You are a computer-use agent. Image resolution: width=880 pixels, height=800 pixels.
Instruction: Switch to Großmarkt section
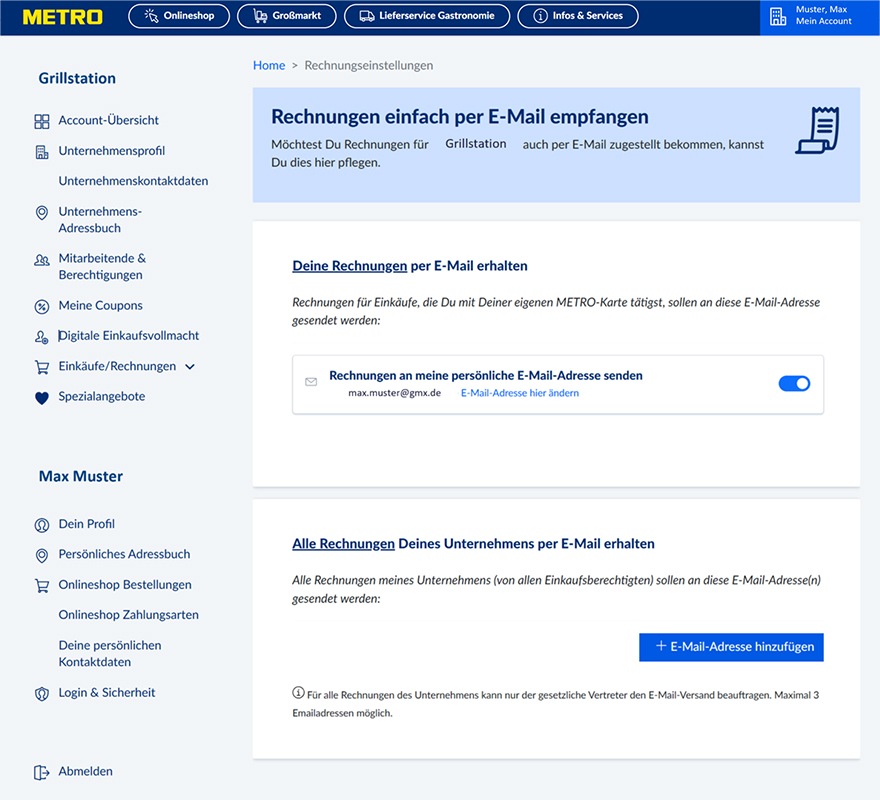(x=286, y=15)
